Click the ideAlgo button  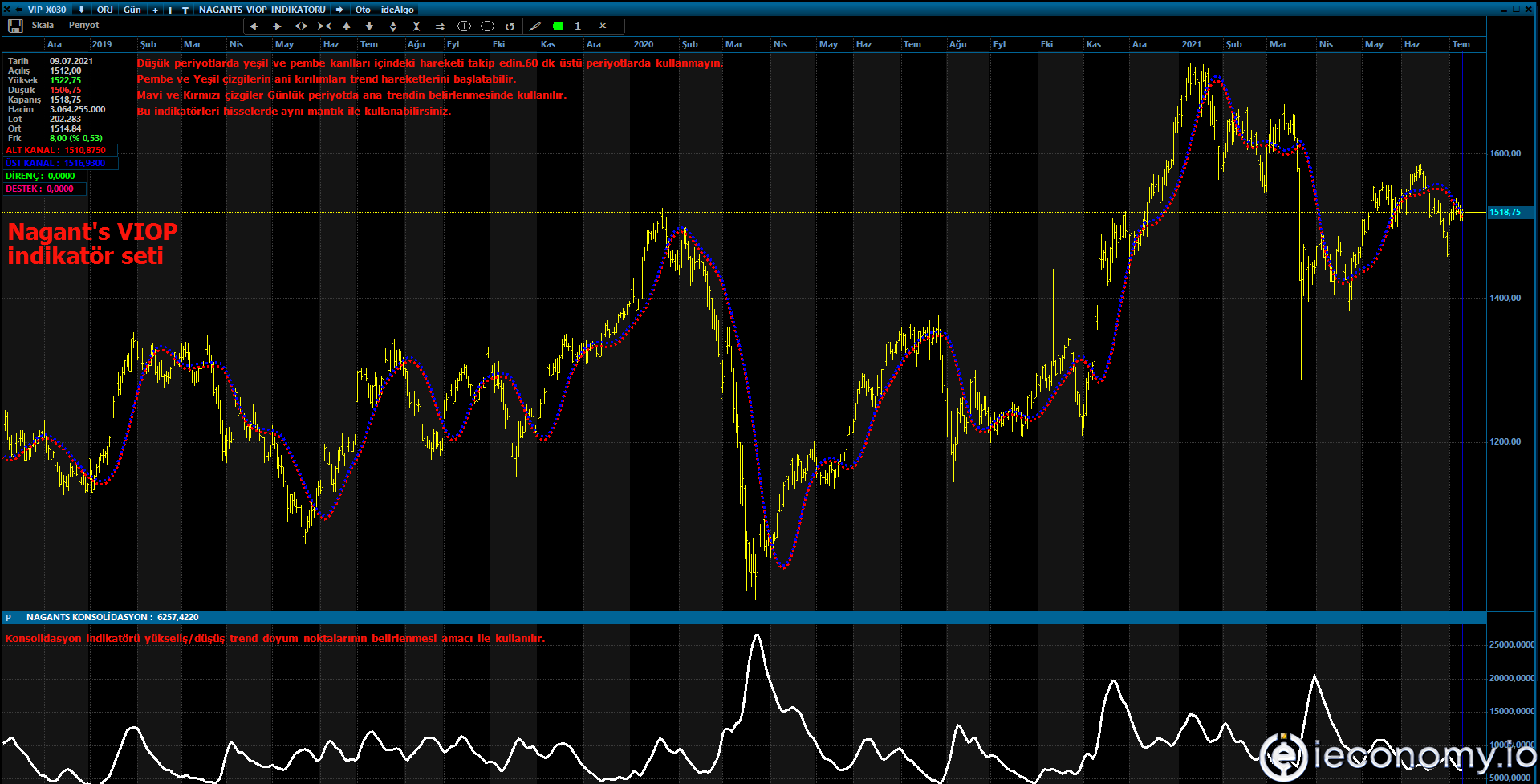[x=397, y=10]
